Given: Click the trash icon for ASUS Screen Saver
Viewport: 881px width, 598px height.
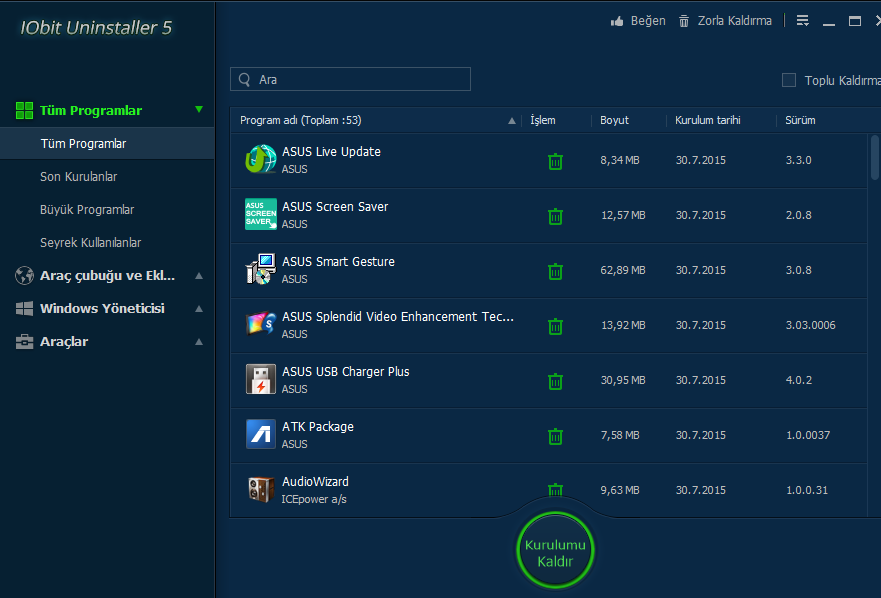Looking at the screenshot, I should click(555, 216).
